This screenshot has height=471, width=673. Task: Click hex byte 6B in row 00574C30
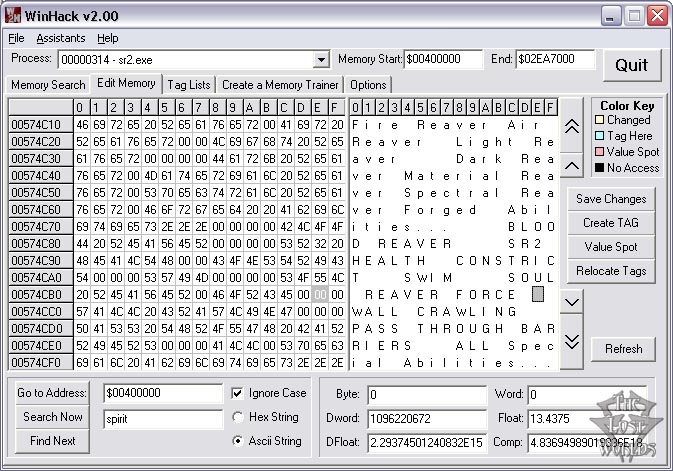pyautogui.click(x=269, y=159)
